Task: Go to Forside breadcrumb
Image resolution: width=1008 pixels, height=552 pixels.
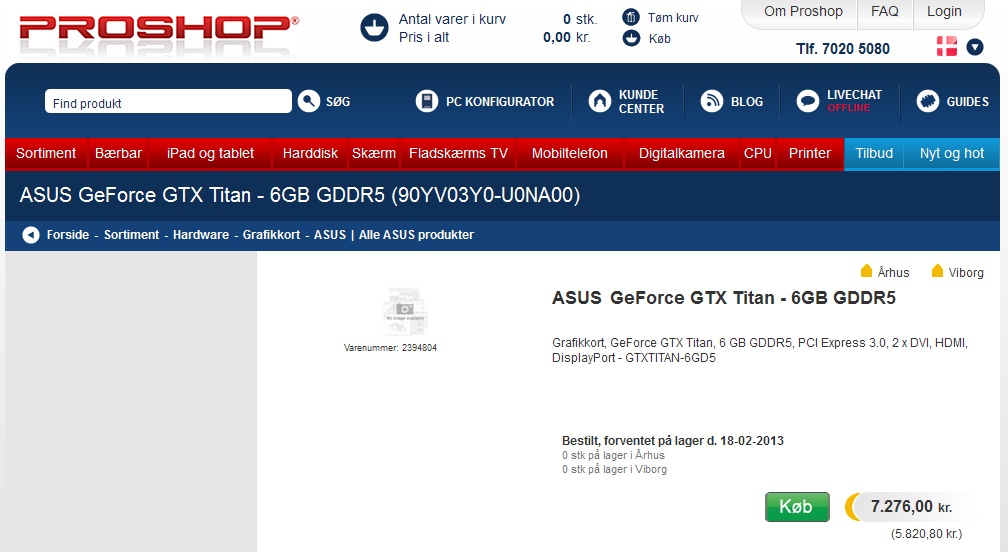Action: point(68,235)
